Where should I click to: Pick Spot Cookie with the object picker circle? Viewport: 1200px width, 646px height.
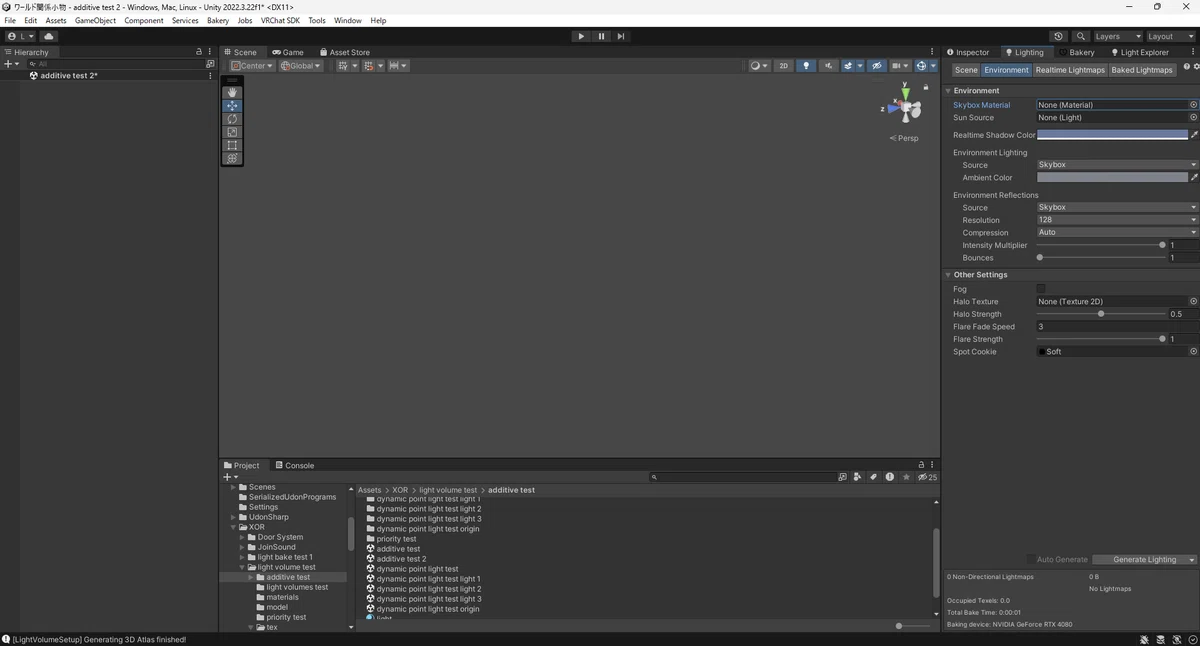(1193, 352)
